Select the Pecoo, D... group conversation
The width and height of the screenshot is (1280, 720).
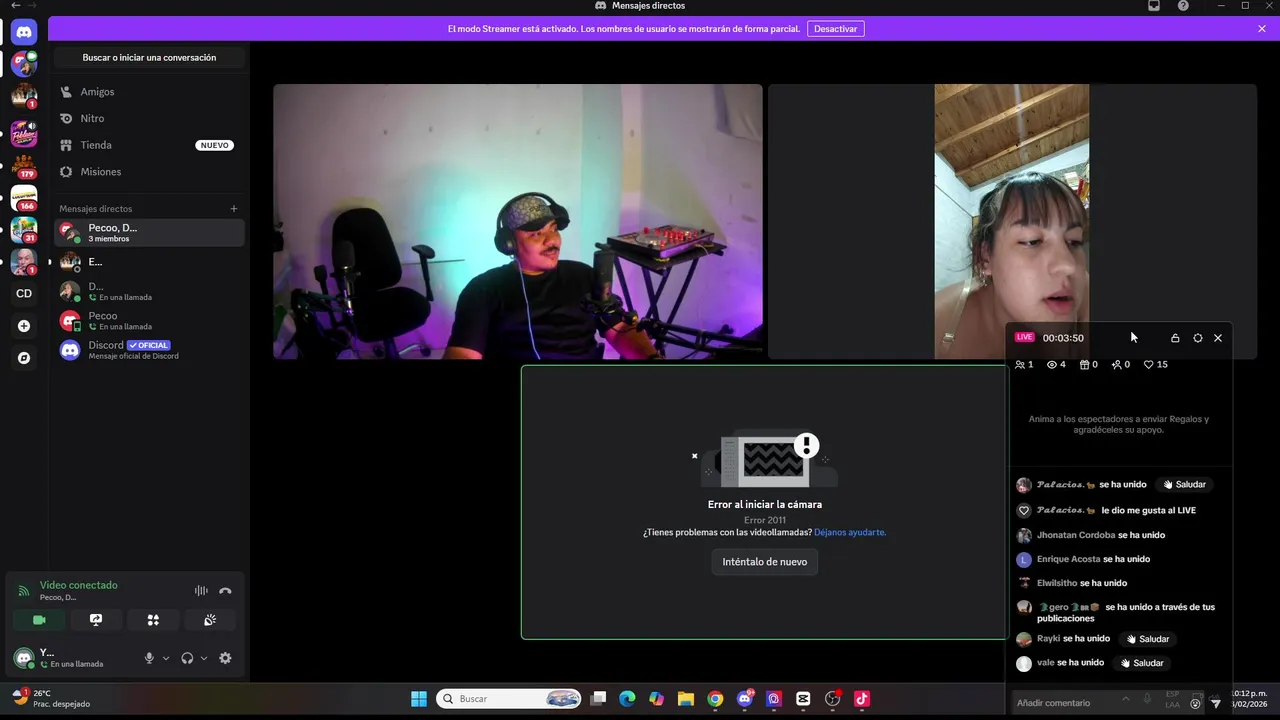(149, 233)
